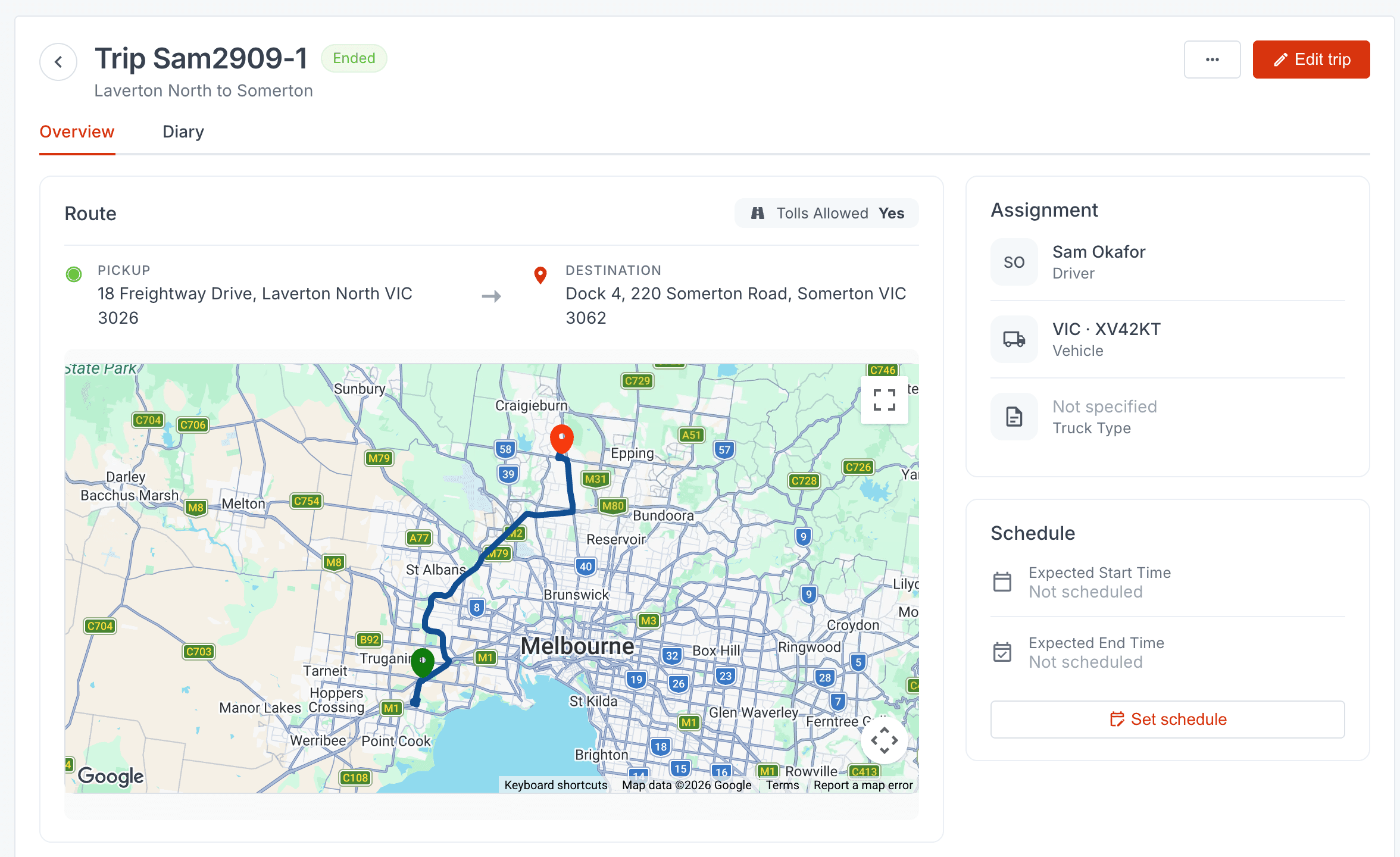The image size is (1400, 857).
Task: Click the destination address Dock 4, 220 Somerton Road
Action: (x=736, y=305)
